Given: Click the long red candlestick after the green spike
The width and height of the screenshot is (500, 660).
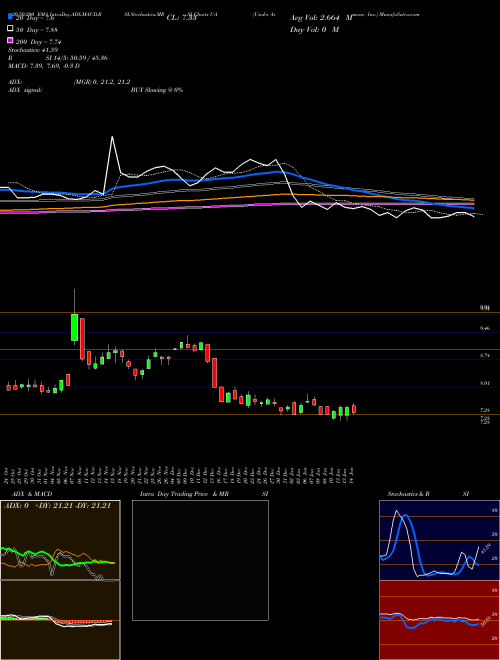Looking at the screenshot, I should coord(82,338).
